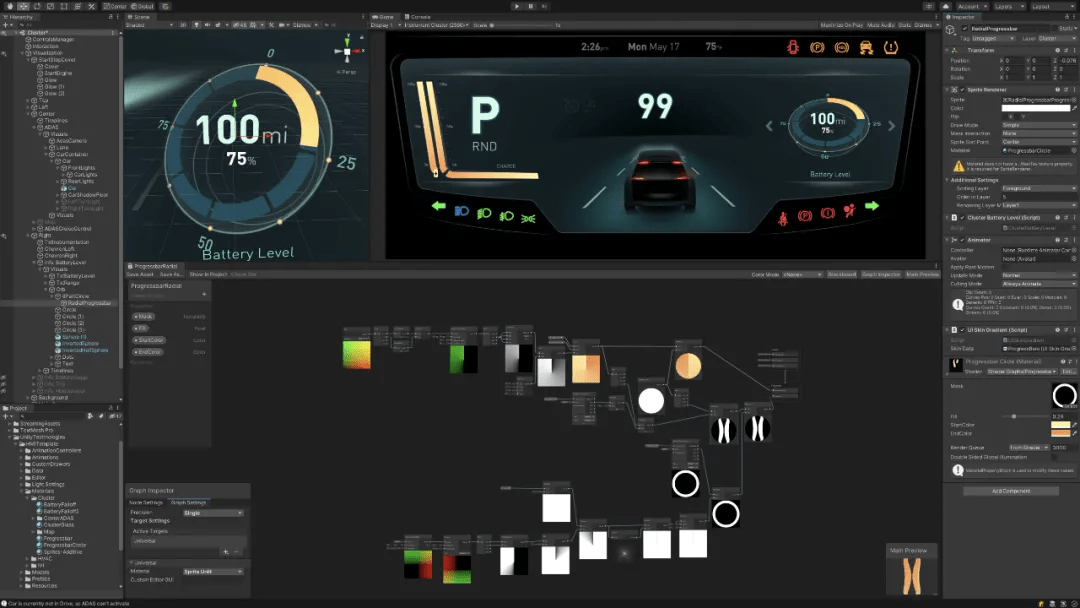Switch to Graph Settings tab in Graph Inspector
The image size is (1080, 608).
[189, 503]
